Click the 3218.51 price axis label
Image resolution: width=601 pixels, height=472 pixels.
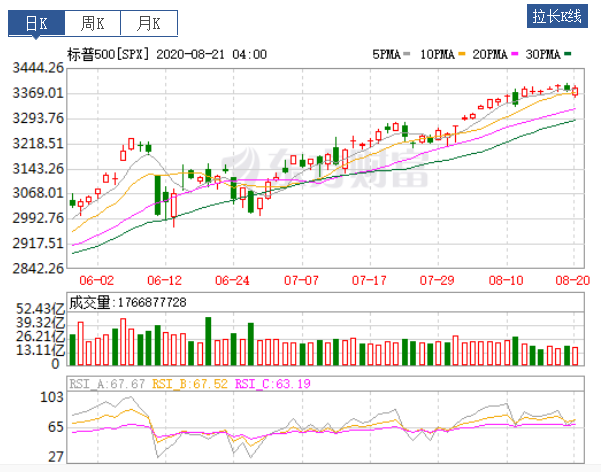click(38, 143)
